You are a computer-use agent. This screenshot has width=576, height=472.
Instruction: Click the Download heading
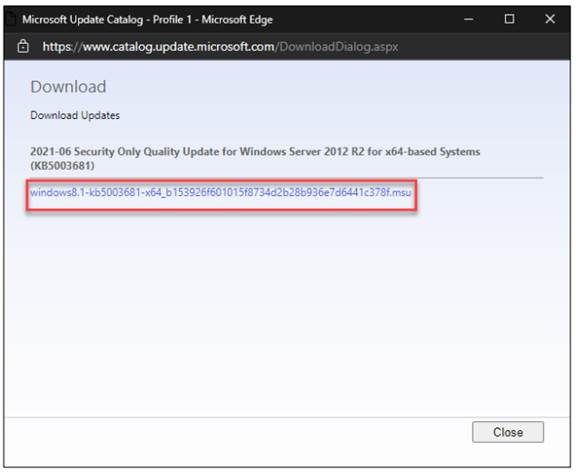68,87
